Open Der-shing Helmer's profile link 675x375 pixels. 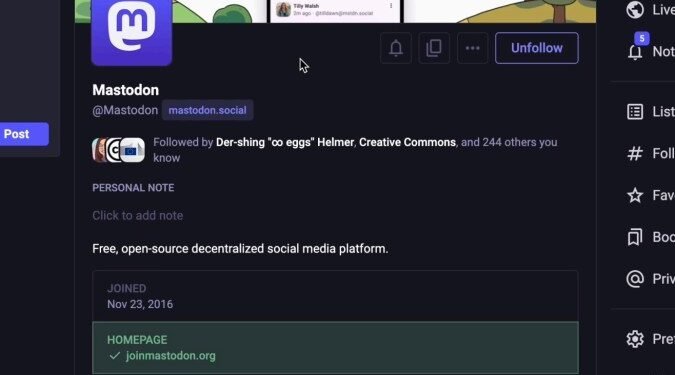click(285, 142)
